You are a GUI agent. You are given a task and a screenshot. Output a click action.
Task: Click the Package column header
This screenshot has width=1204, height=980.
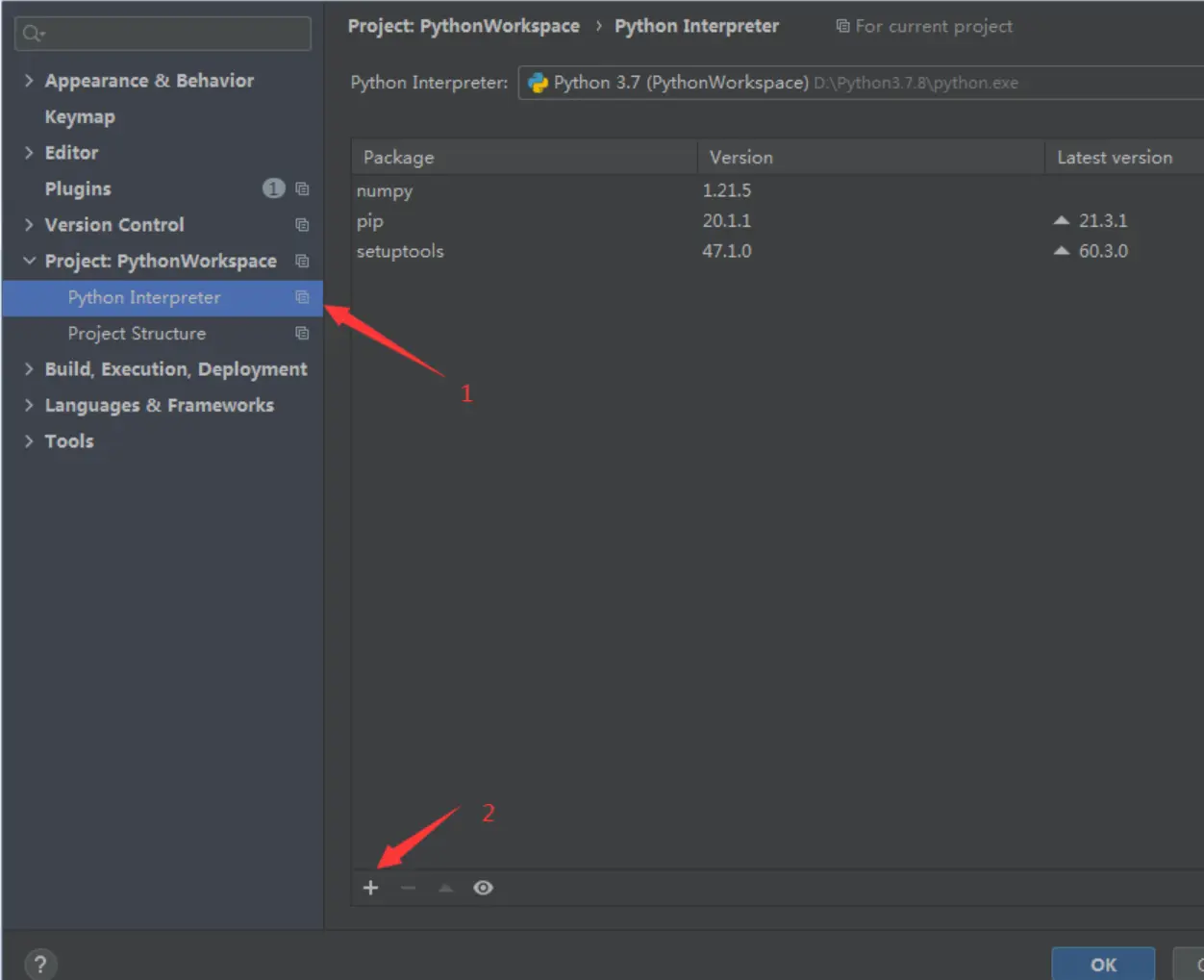click(524, 157)
